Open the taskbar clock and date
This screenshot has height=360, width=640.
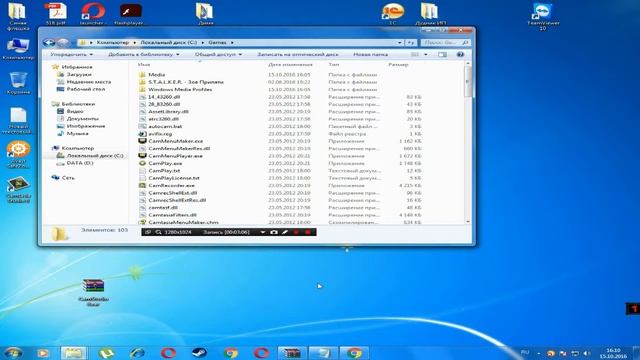click(613, 353)
